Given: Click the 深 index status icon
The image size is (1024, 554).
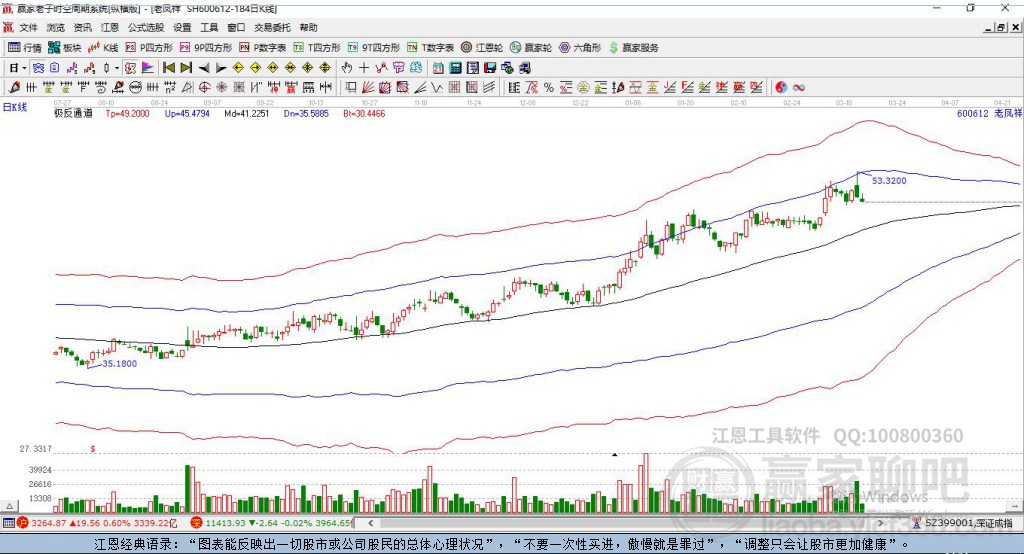Looking at the screenshot, I should [x=196, y=523].
